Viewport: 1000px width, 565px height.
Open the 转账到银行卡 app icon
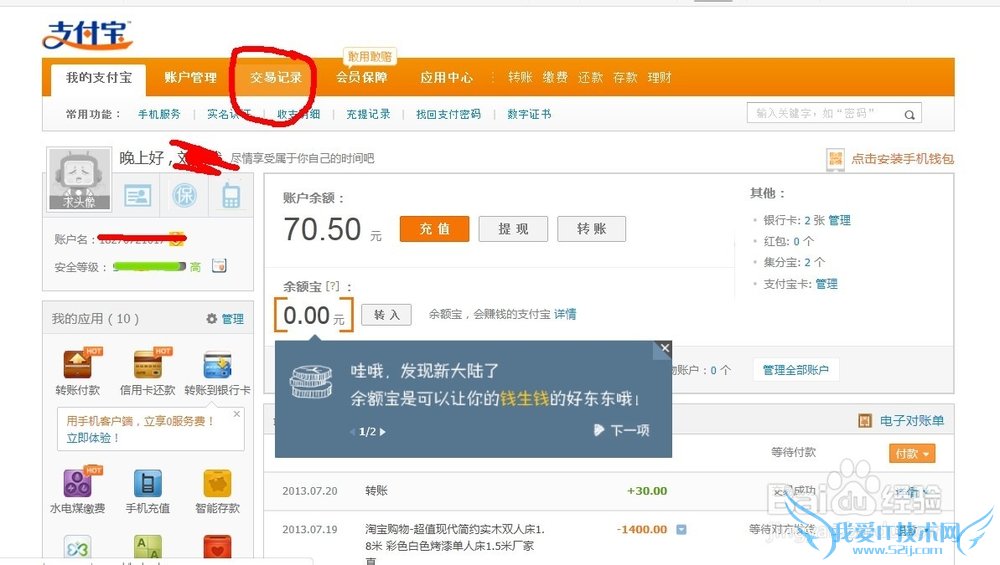pos(217,365)
